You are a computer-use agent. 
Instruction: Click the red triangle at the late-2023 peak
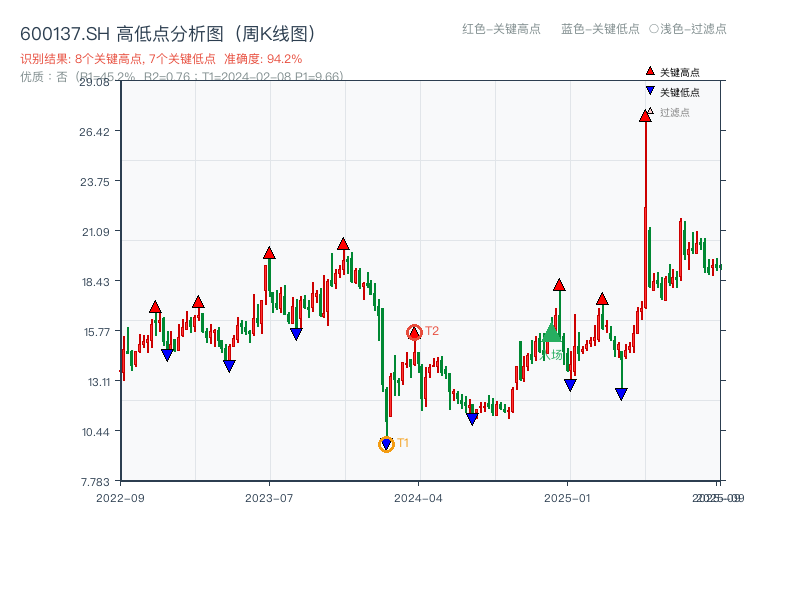click(343, 241)
